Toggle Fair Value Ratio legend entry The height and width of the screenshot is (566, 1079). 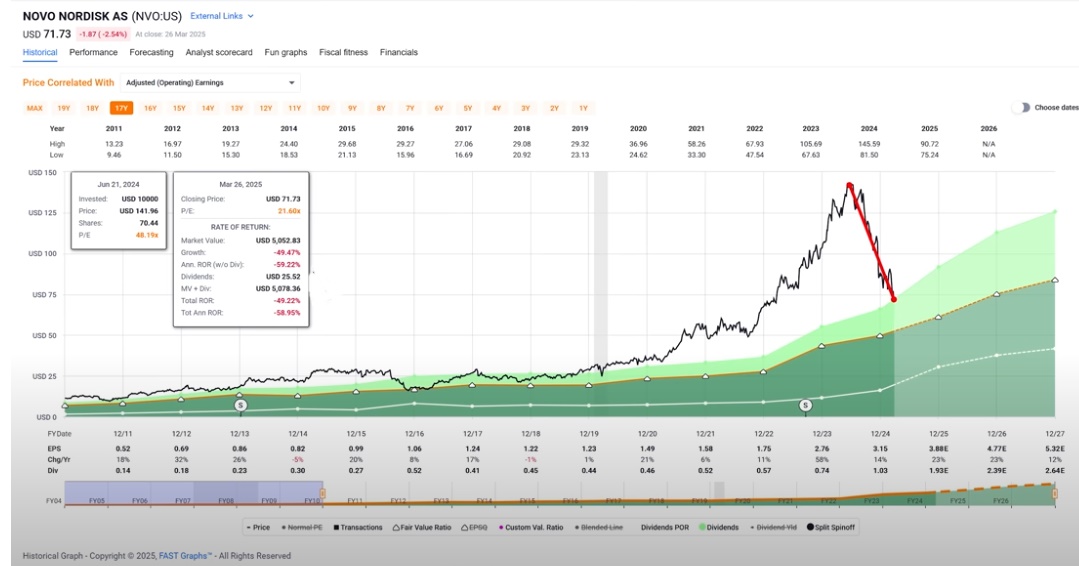pyautogui.click(x=422, y=527)
